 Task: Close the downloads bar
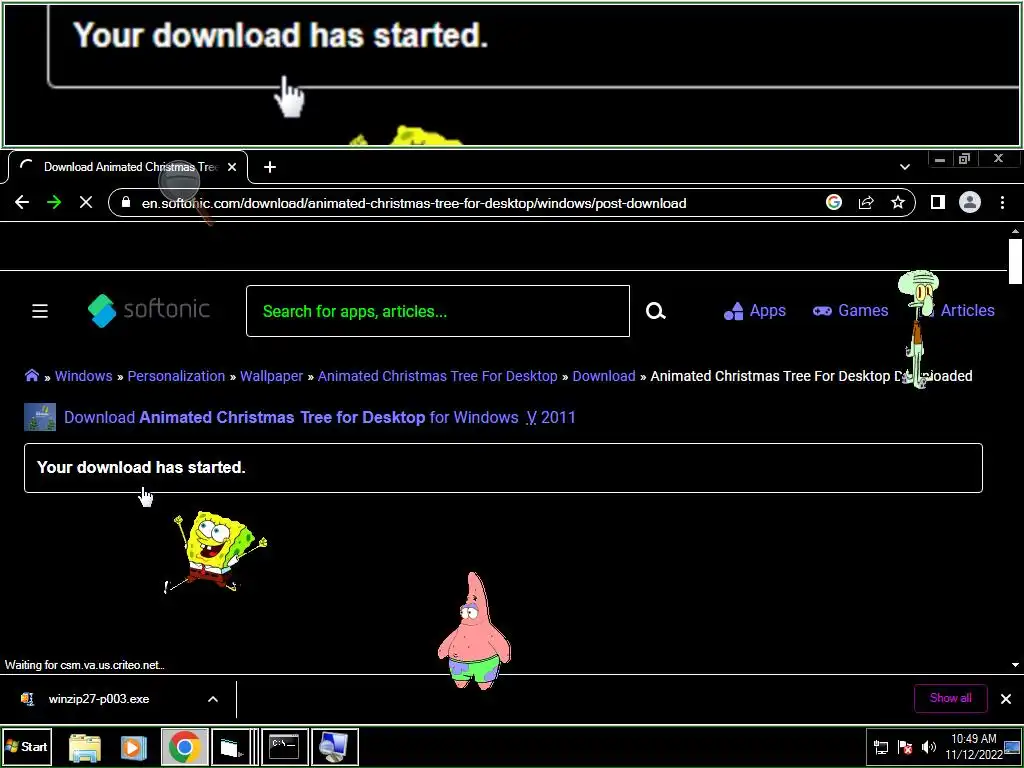pos(1006,699)
